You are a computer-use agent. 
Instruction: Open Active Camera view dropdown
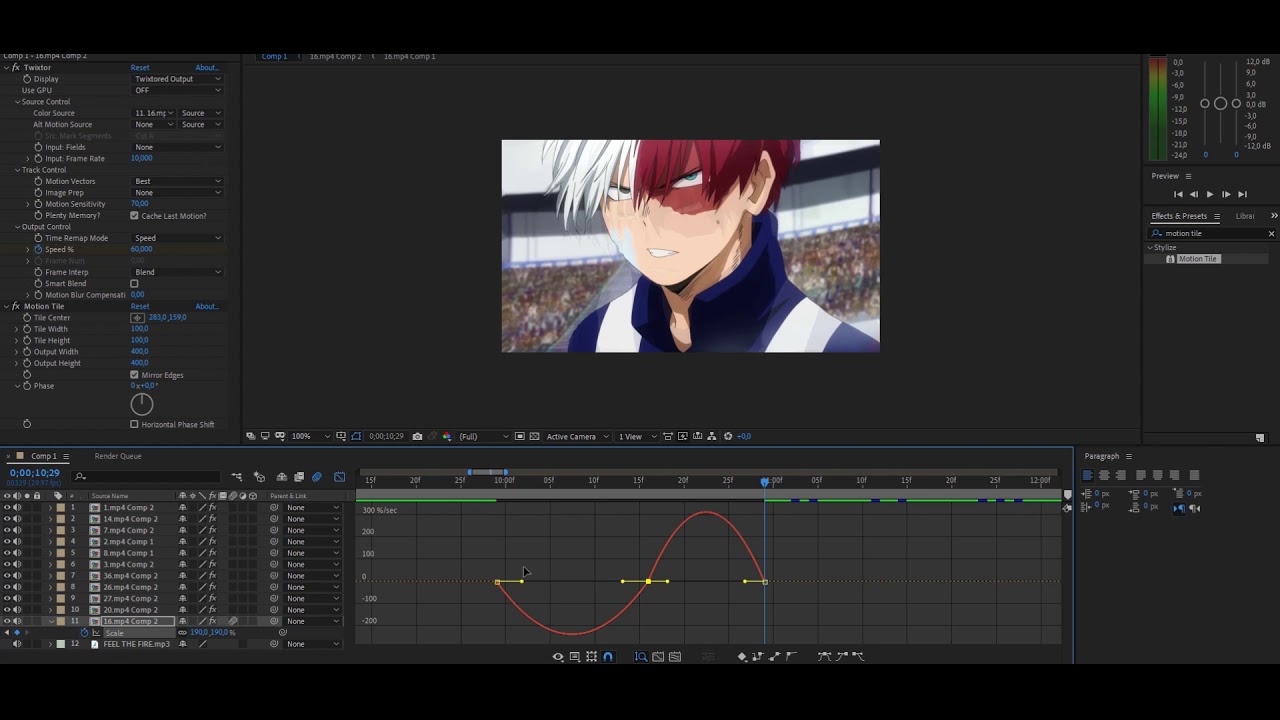tap(575, 436)
